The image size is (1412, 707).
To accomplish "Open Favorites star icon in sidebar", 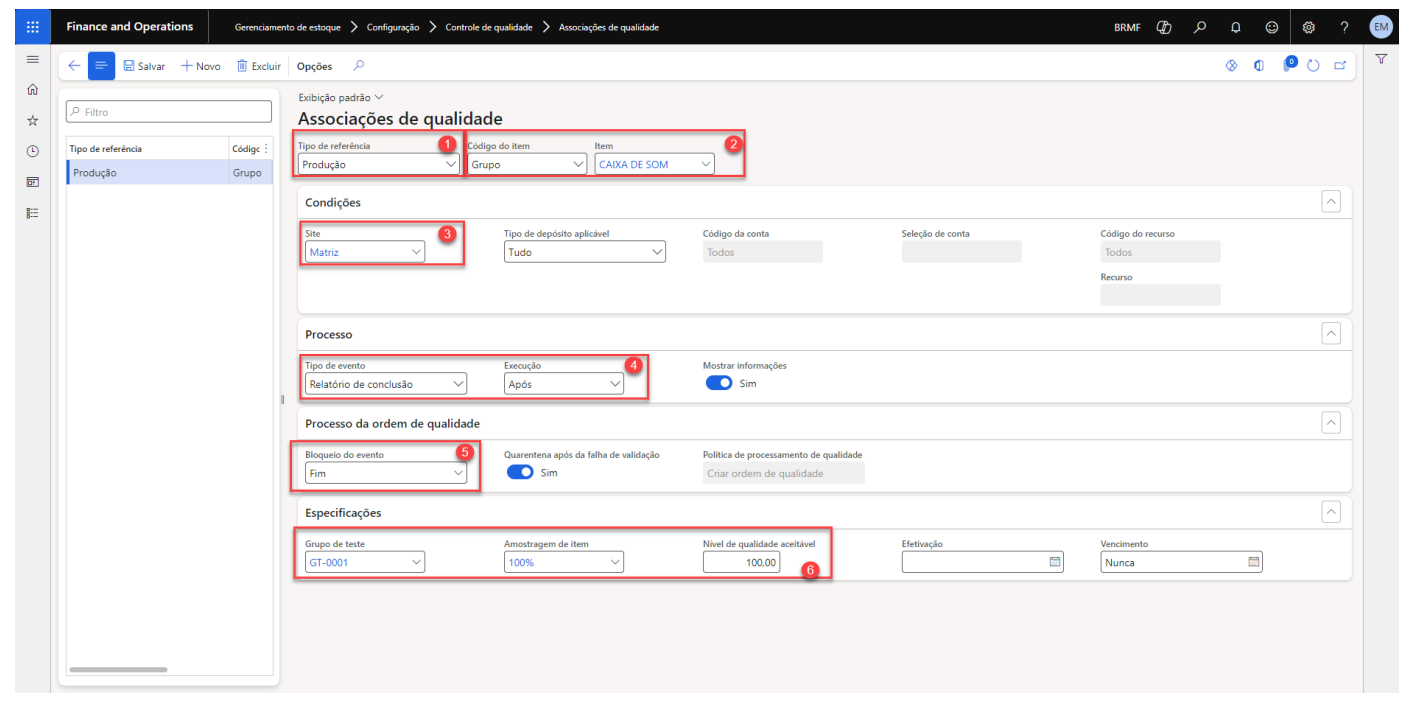I will (x=32, y=120).
